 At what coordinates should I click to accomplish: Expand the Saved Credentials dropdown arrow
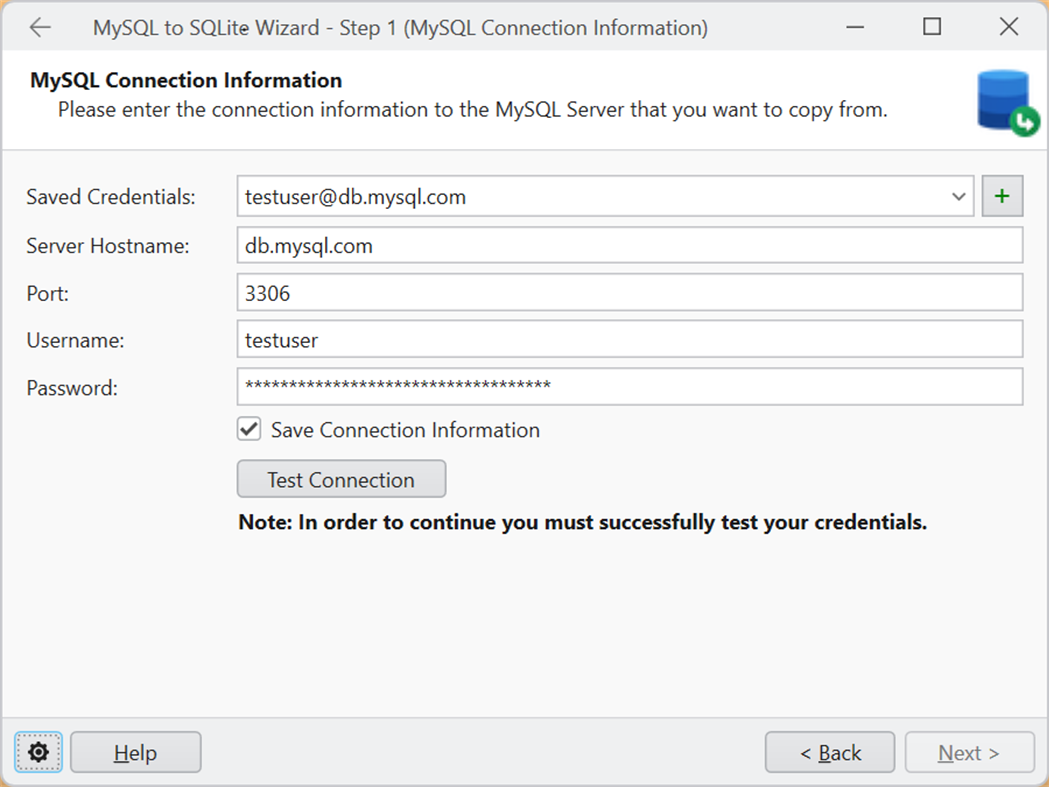click(959, 197)
